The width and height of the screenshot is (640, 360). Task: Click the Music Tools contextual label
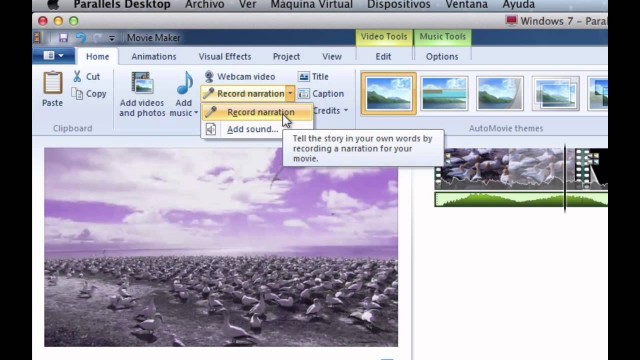tap(442, 37)
